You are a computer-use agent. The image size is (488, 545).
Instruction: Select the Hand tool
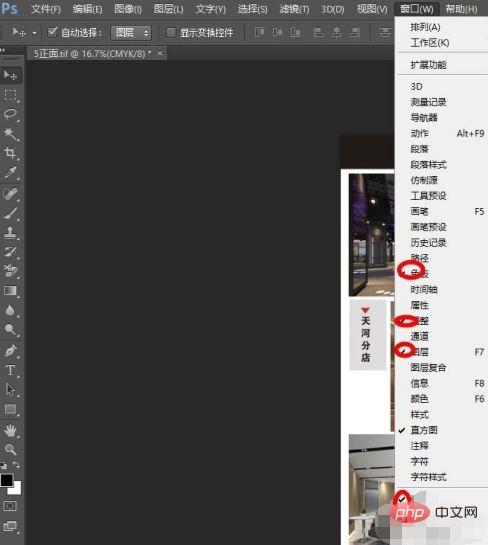(10, 430)
